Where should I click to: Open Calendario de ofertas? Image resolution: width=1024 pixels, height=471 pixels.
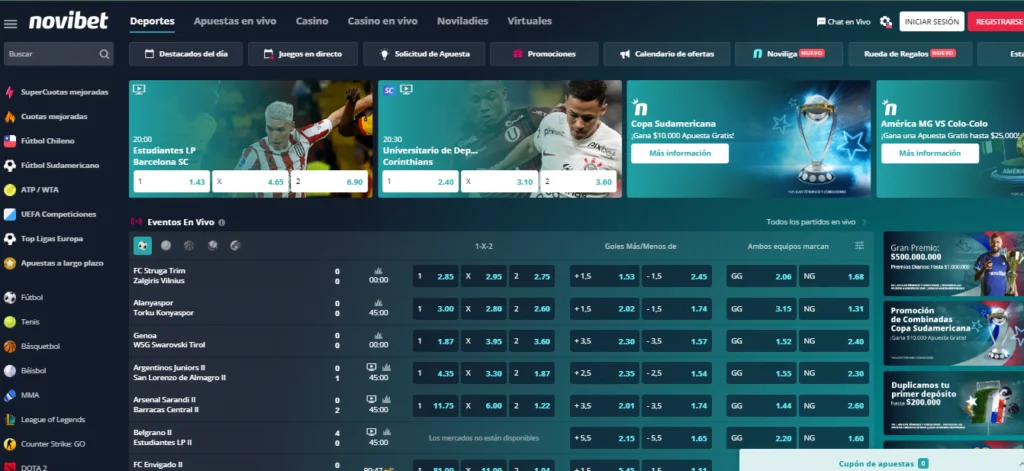[667, 54]
